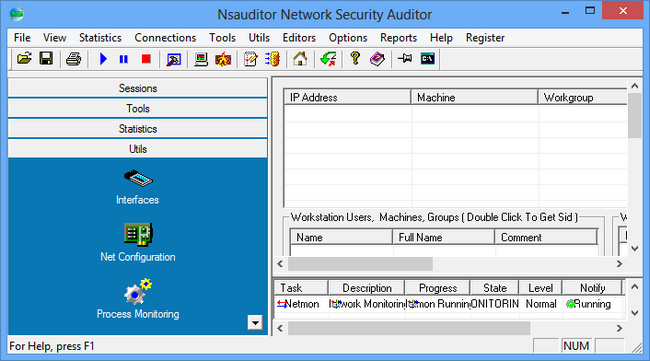Open the File menu

pyautogui.click(x=22, y=38)
